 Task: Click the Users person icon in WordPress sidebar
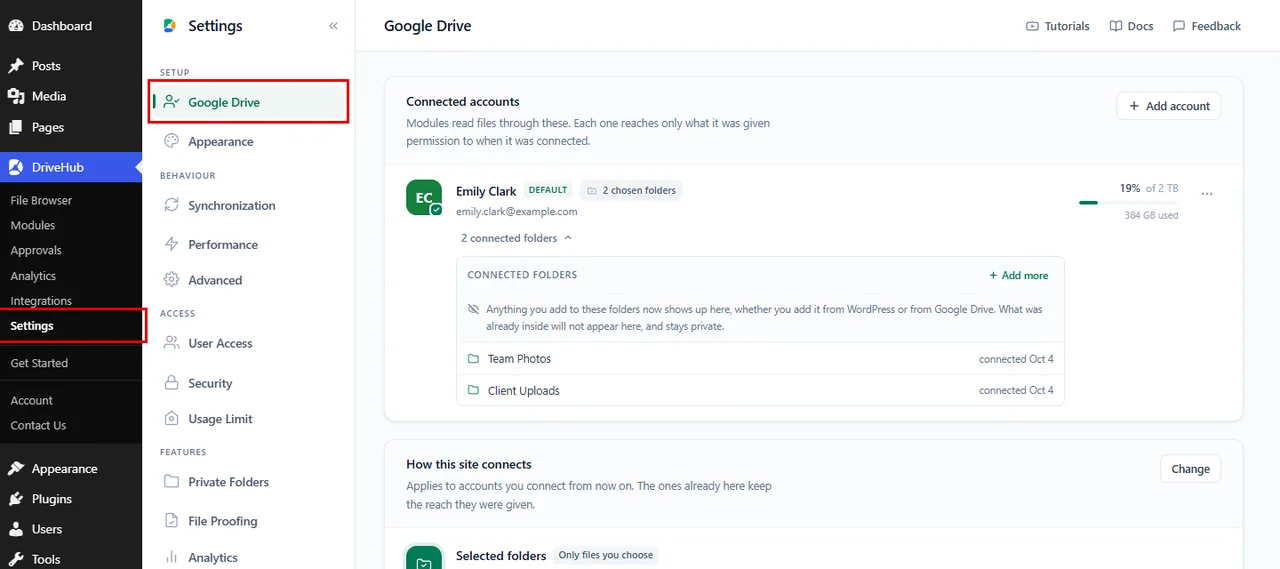(x=16, y=529)
